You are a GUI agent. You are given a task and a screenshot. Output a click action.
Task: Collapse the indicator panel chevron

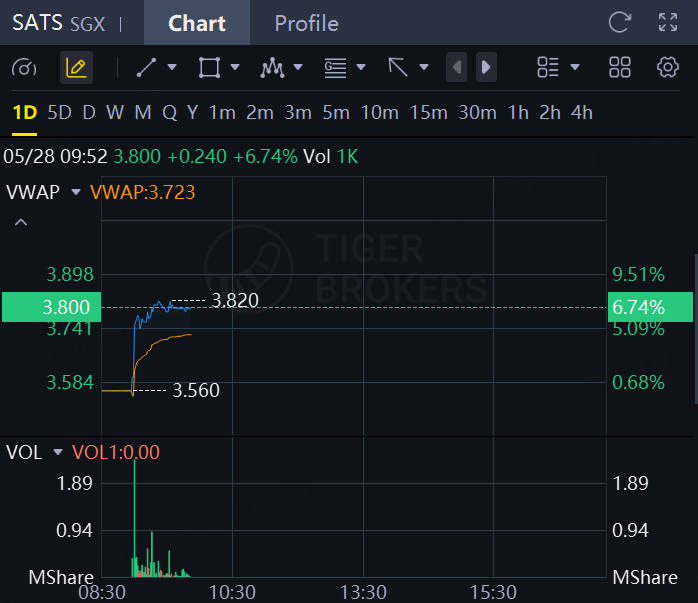pos(21,222)
